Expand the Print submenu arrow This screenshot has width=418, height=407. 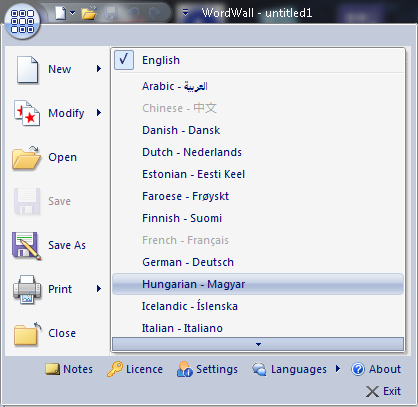[x=99, y=289]
